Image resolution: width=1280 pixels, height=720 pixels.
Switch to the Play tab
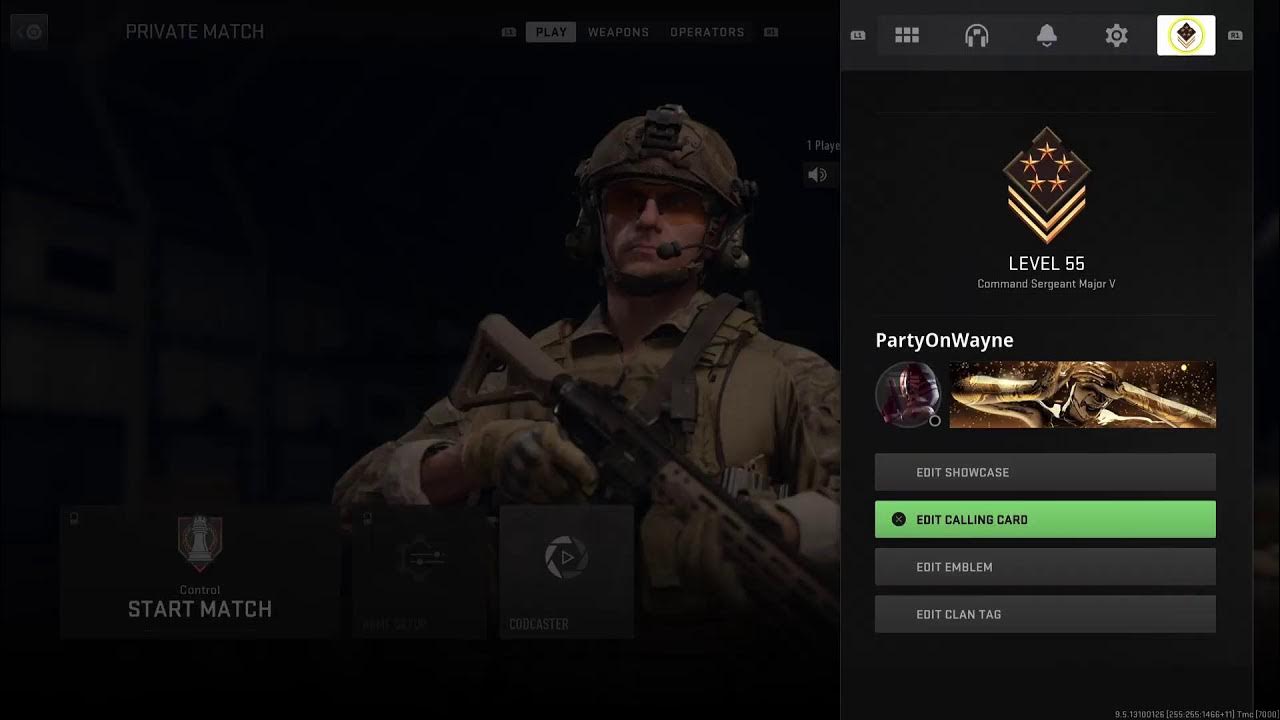coord(551,32)
